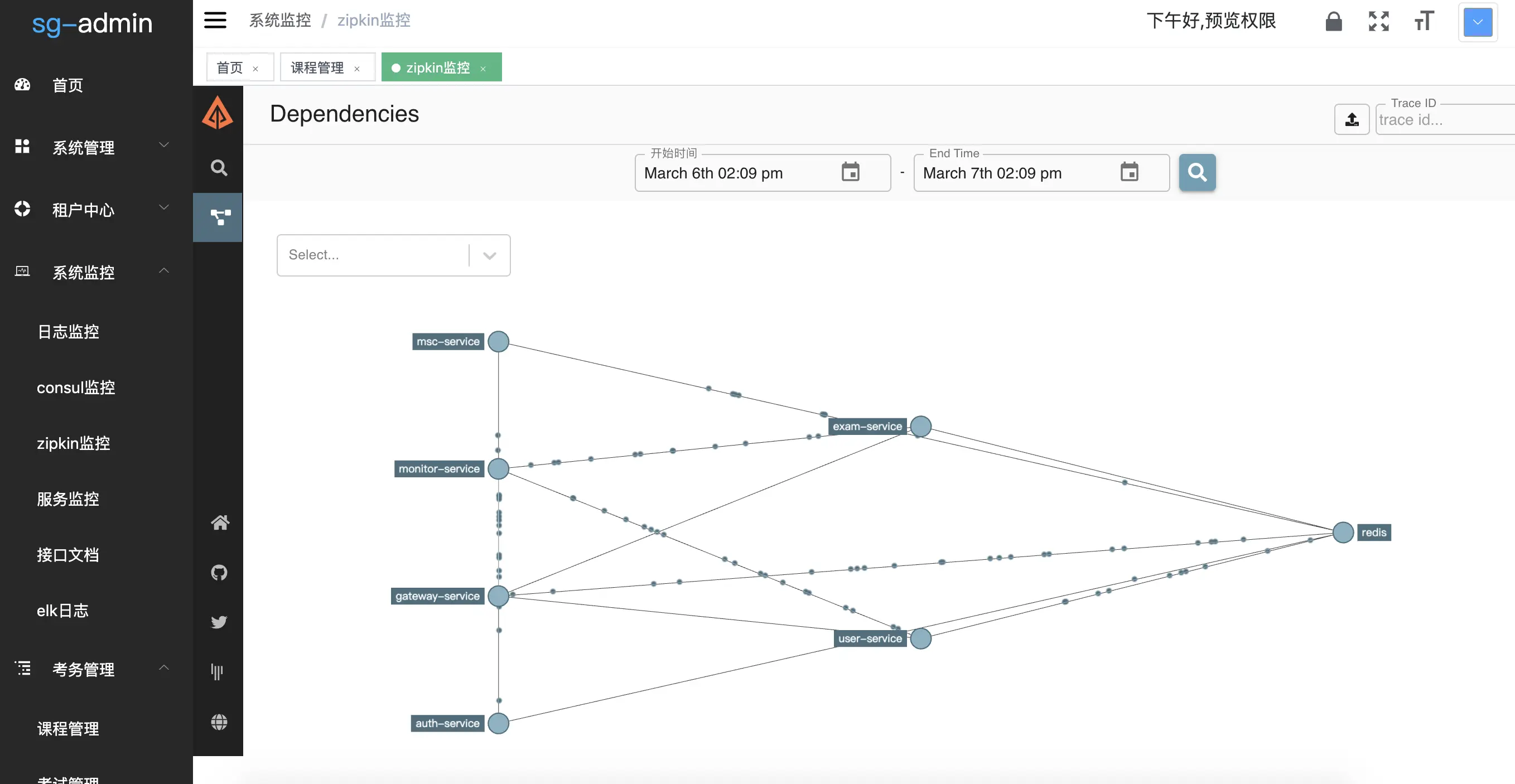The width and height of the screenshot is (1515, 784).
Task: Click the blue search dependencies button
Action: pyautogui.click(x=1197, y=172)
